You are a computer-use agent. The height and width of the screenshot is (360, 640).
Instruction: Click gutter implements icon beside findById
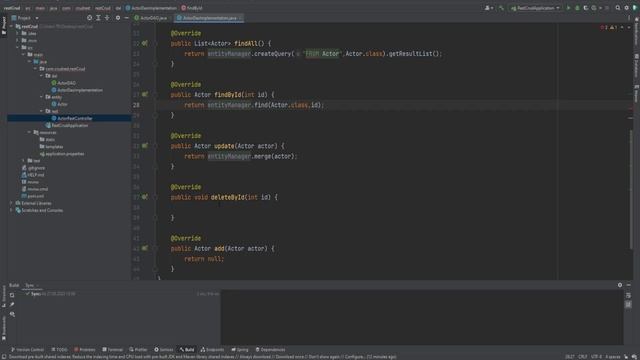[144, 95]
